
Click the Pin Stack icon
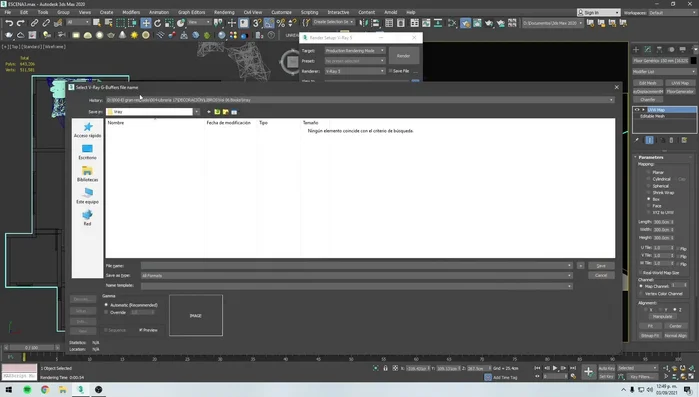(637, 140)
